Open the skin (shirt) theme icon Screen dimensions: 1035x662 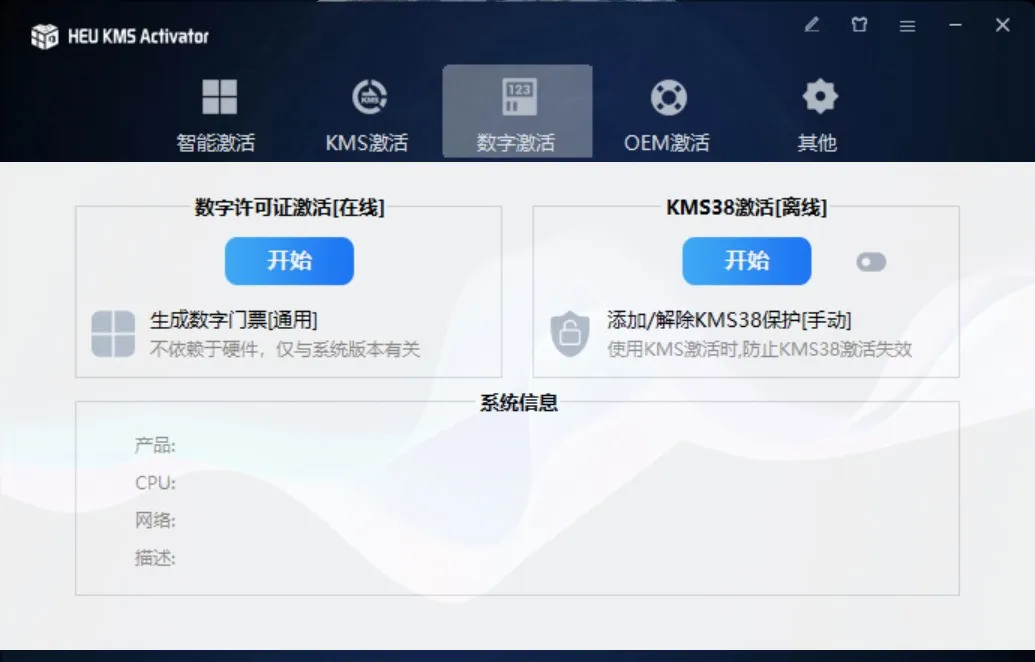point(859,25)
